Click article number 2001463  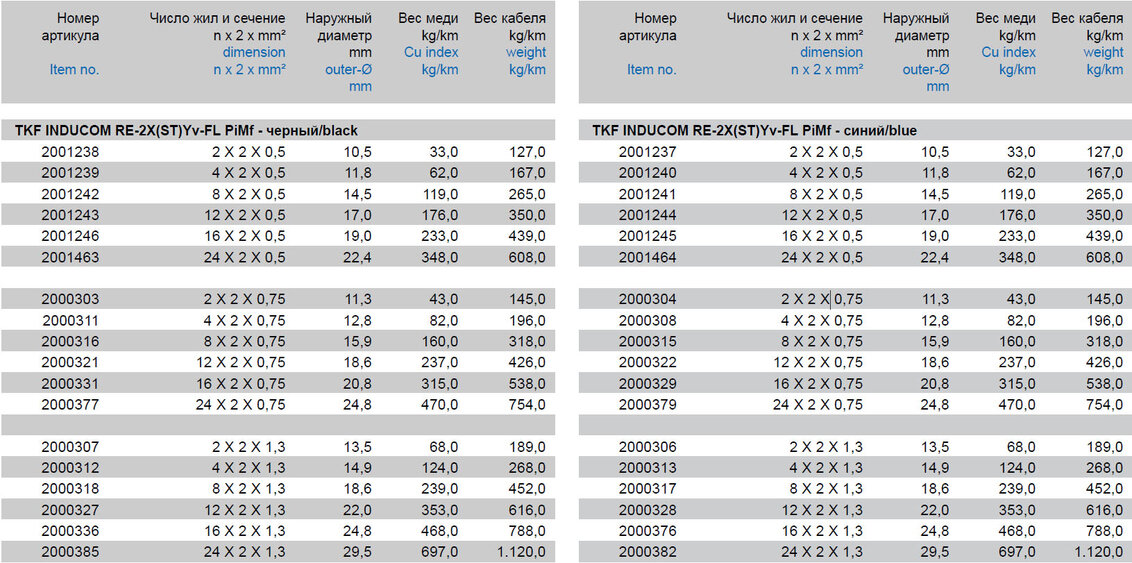pyautogui.click(x=70, y=257)
